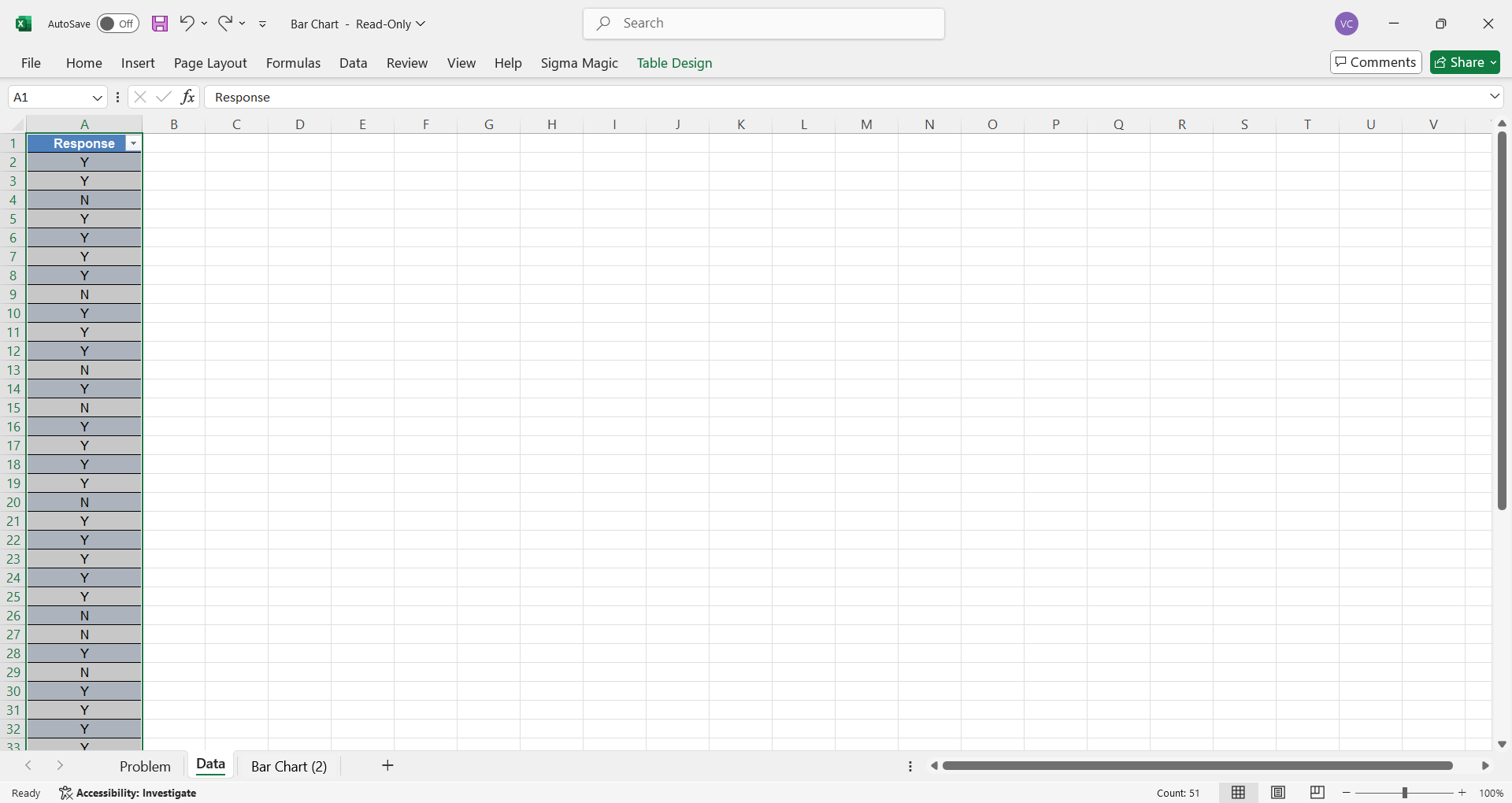Switch to Page Break Preview icon
This screenshot has height=803, width=1512.
1317,793
